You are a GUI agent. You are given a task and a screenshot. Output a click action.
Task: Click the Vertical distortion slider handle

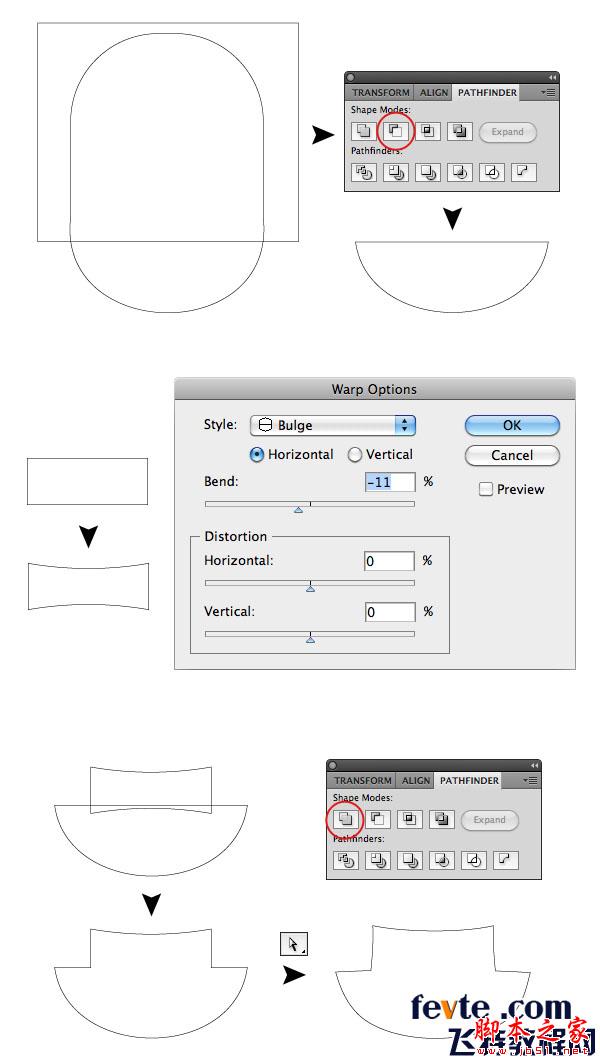pyautogui.click(x=310, y=638)
